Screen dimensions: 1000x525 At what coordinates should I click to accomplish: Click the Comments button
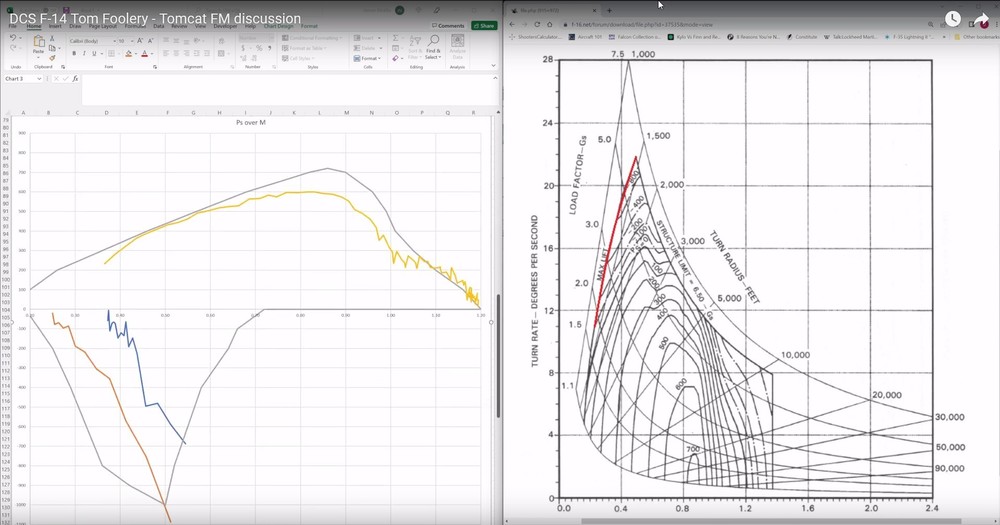click(448, 26)
